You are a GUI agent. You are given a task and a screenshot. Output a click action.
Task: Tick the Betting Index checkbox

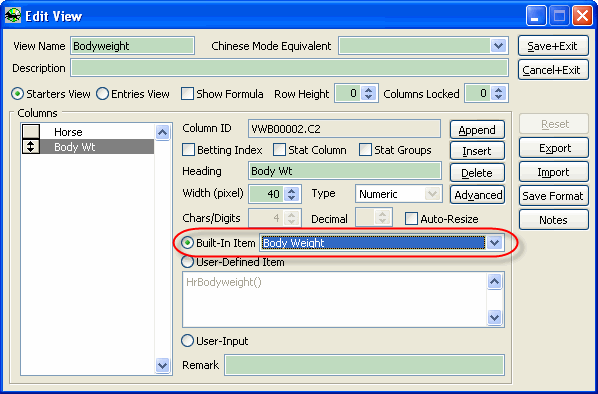188,150
